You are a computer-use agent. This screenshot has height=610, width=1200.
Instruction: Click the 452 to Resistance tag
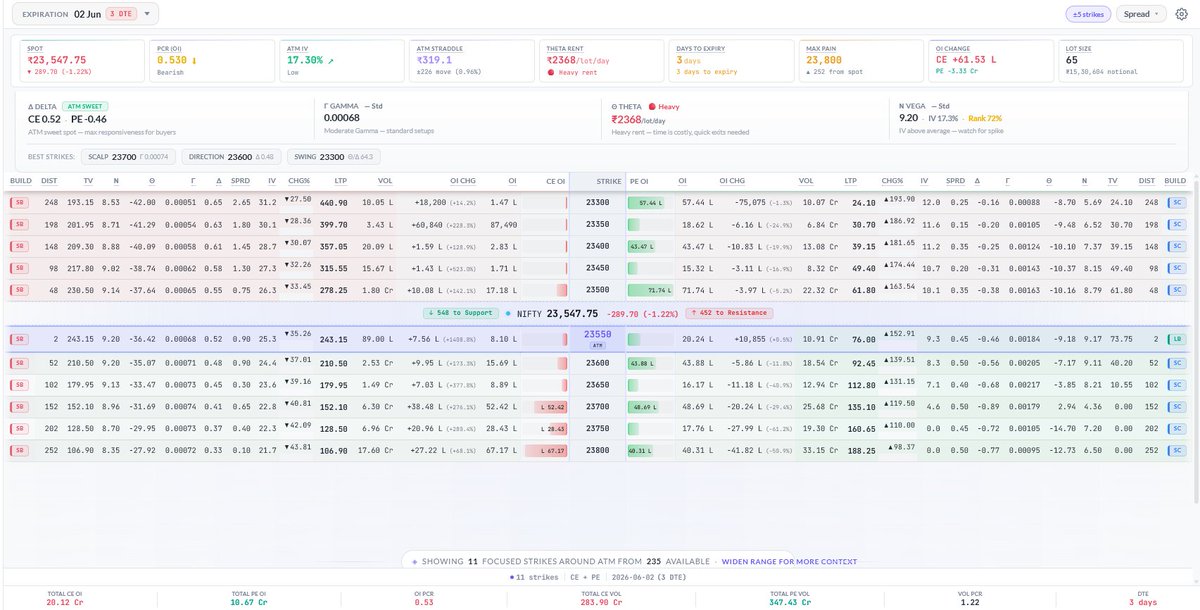[729, 313]
